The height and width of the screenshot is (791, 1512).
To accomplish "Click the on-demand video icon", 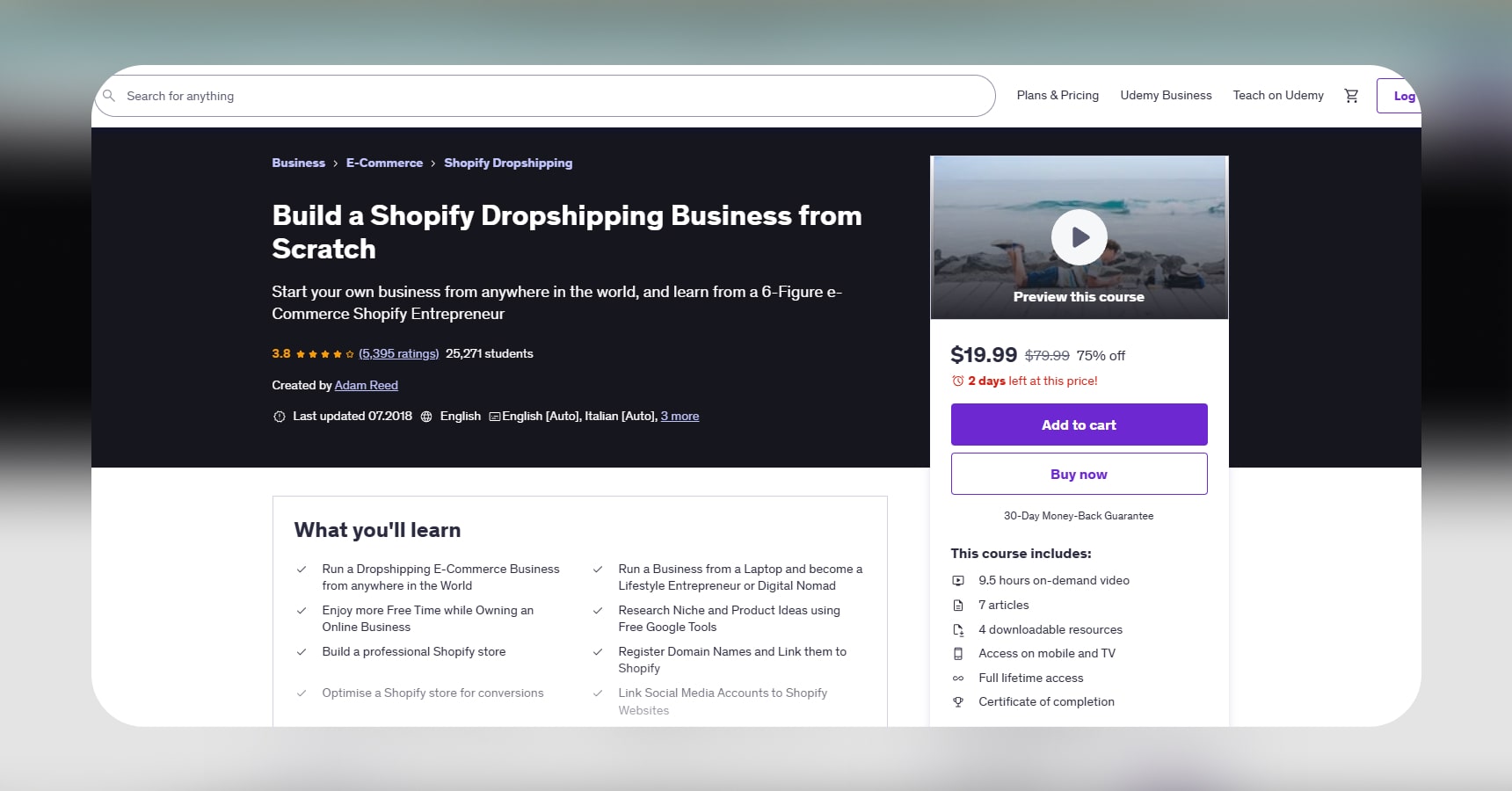I will [958, 581].
